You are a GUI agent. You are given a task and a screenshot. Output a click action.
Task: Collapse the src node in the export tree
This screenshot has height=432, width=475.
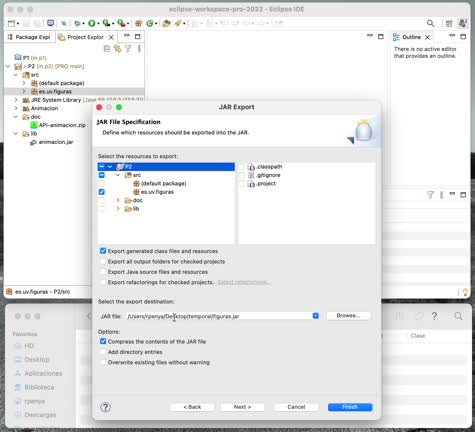[x=118, y=175]
